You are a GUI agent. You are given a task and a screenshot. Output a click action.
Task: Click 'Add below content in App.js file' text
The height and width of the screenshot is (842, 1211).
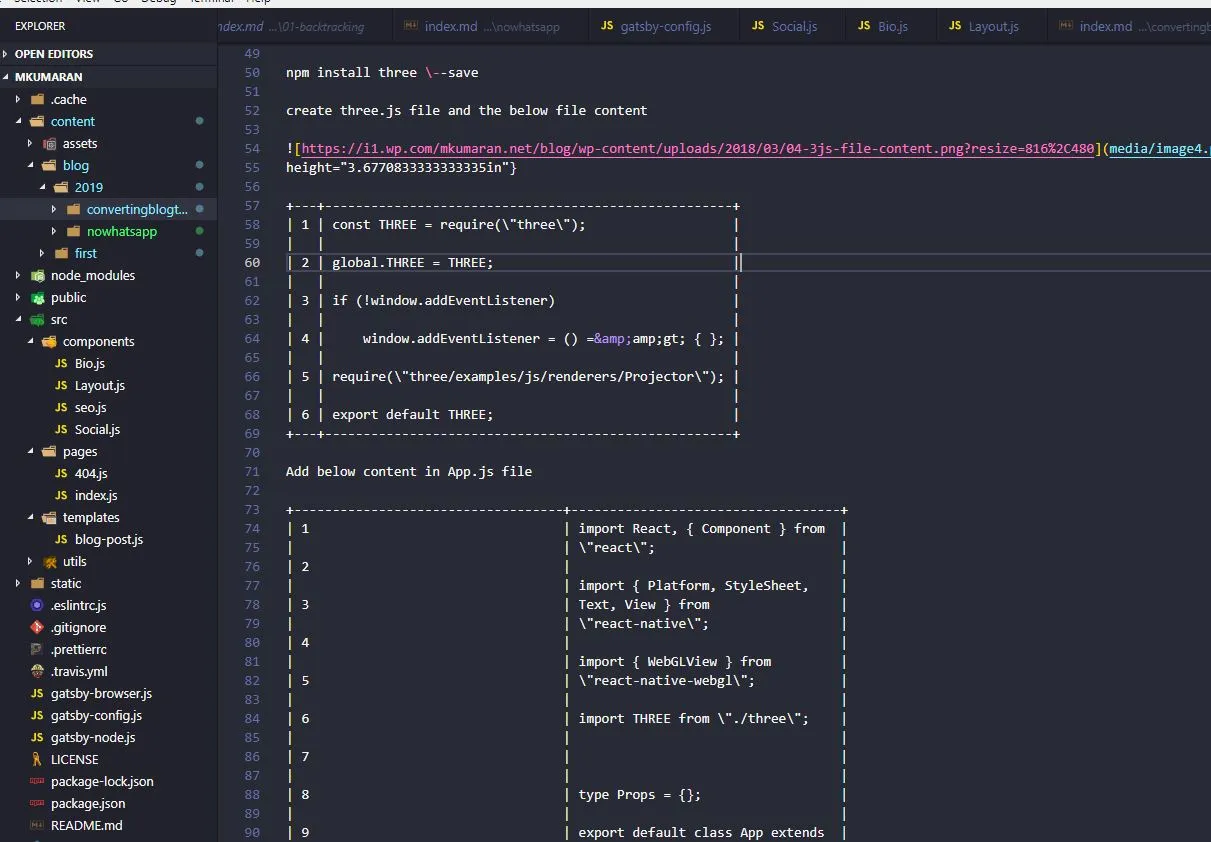pos(409,471)
